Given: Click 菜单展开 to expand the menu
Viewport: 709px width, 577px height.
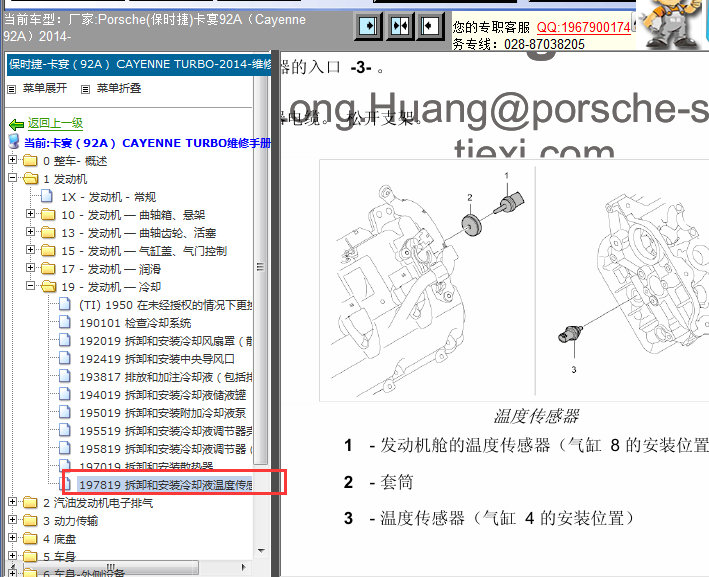Looking at the screenshot, I should 45,88.
